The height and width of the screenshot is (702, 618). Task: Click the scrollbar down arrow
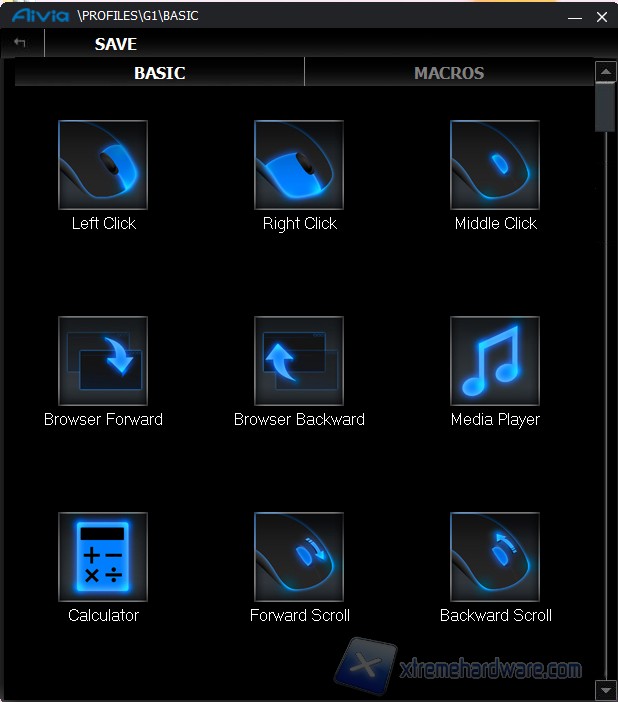[604, 690]
